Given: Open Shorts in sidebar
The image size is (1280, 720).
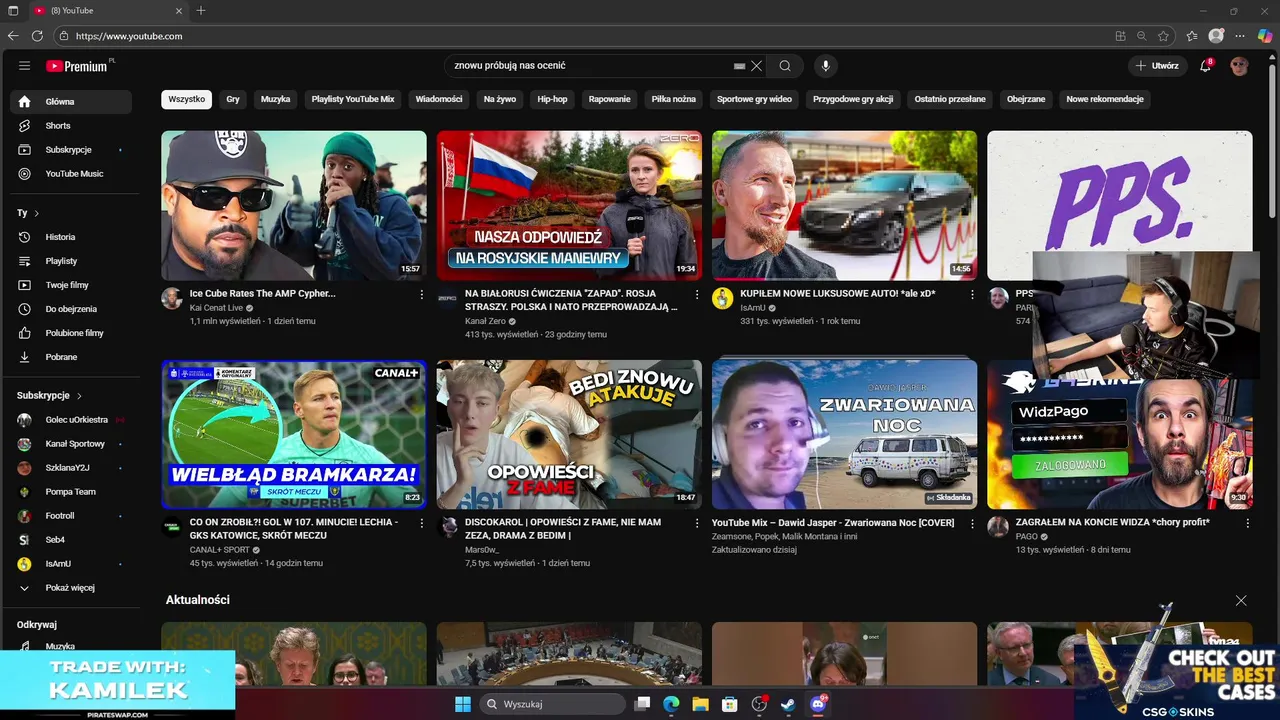Looking at the screenshot, I should [71, 126].
